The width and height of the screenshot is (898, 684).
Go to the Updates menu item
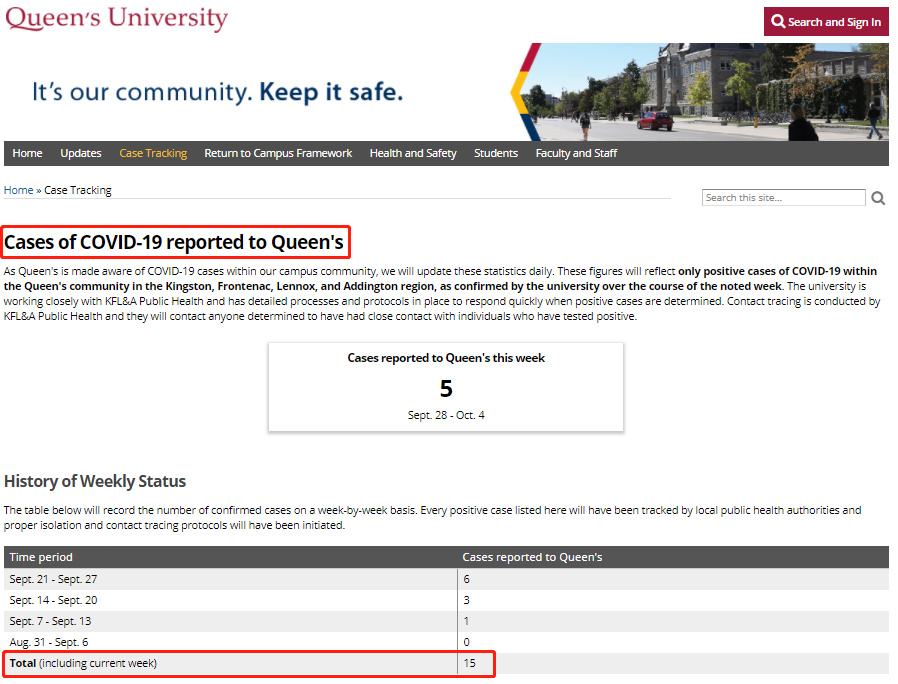point(81,154)
